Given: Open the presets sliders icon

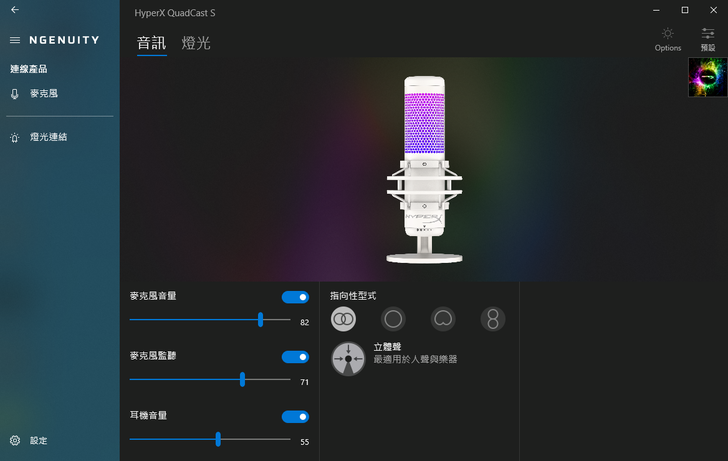Looking at the screenshot, I should click(708, 34).
